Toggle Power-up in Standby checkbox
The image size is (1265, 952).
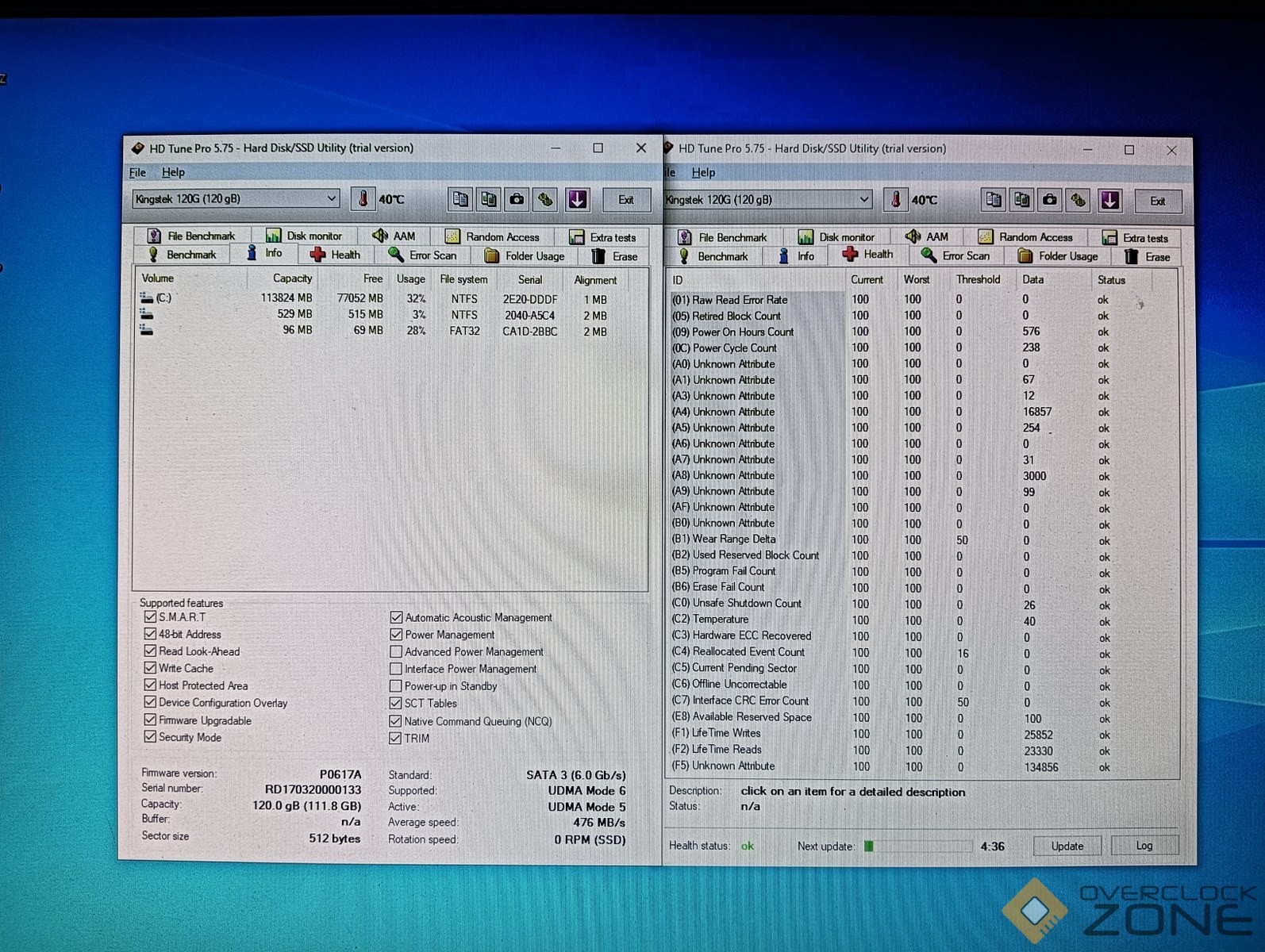[396, 685]
